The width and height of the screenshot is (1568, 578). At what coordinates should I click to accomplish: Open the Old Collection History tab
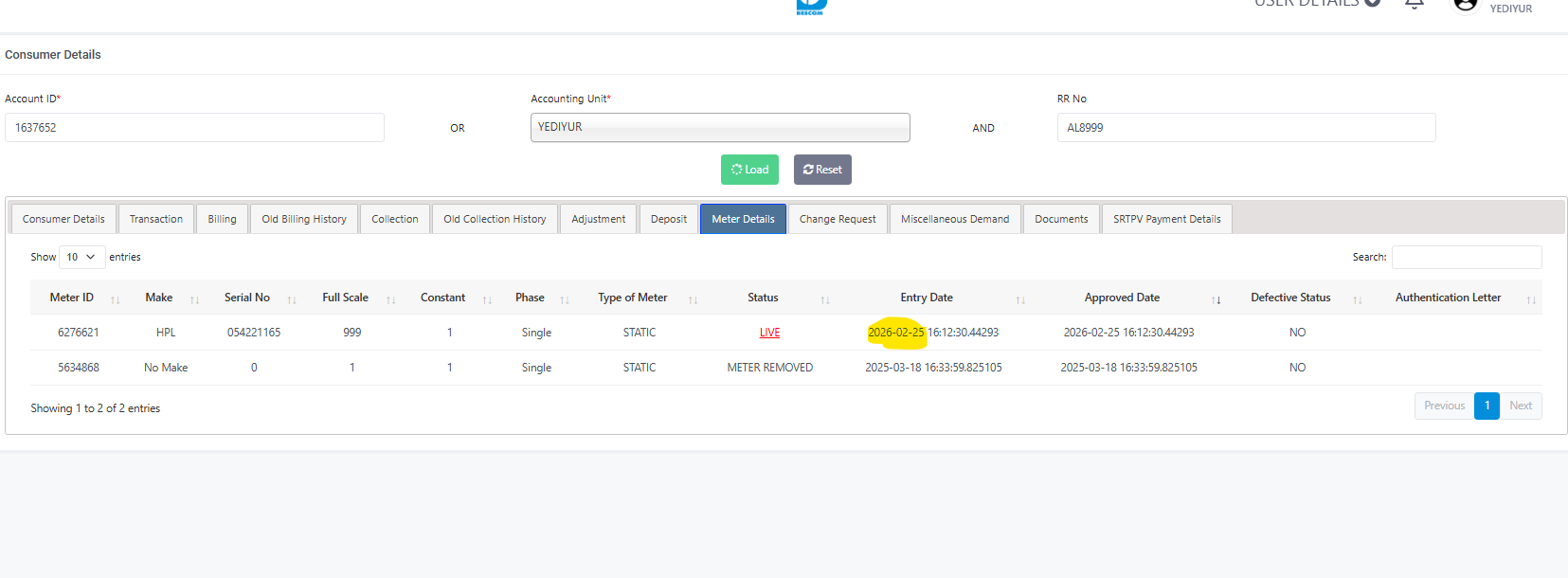point(495,219)
